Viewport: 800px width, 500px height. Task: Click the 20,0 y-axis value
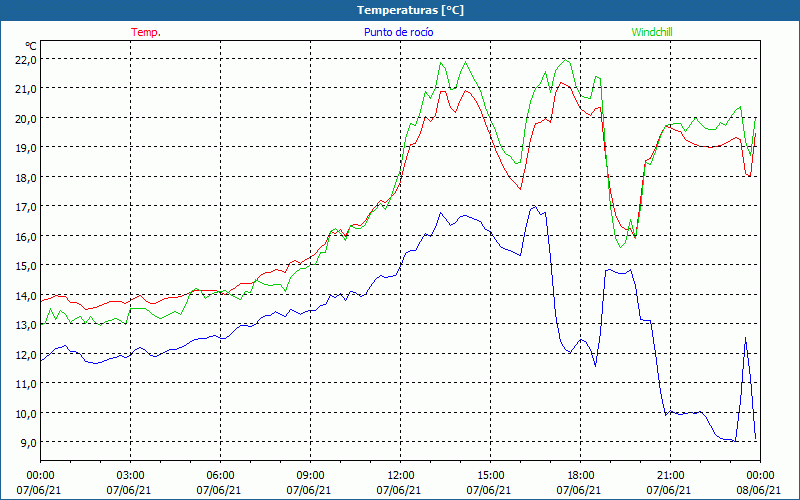pos(27,118)
